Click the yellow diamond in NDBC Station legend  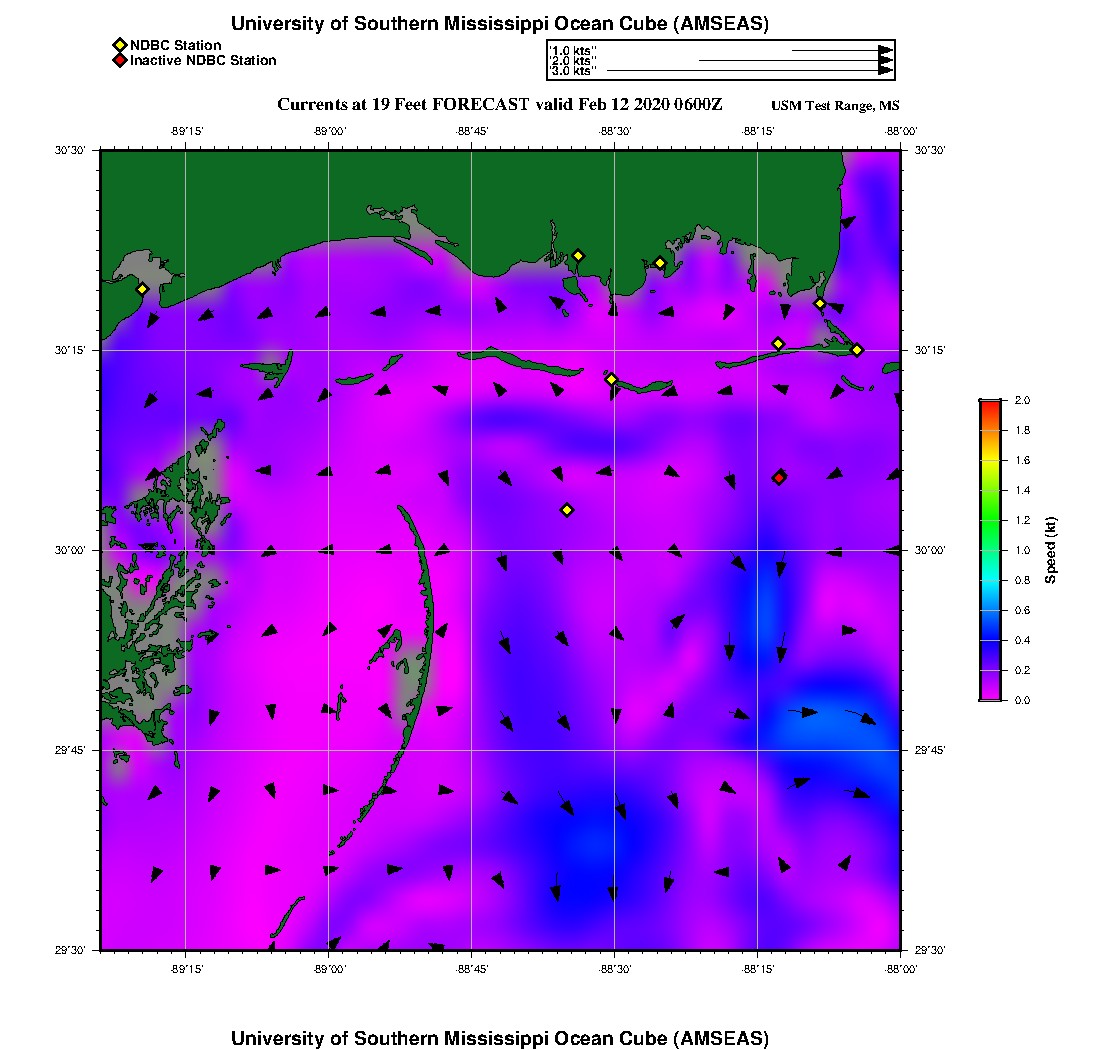pos(120,45)
